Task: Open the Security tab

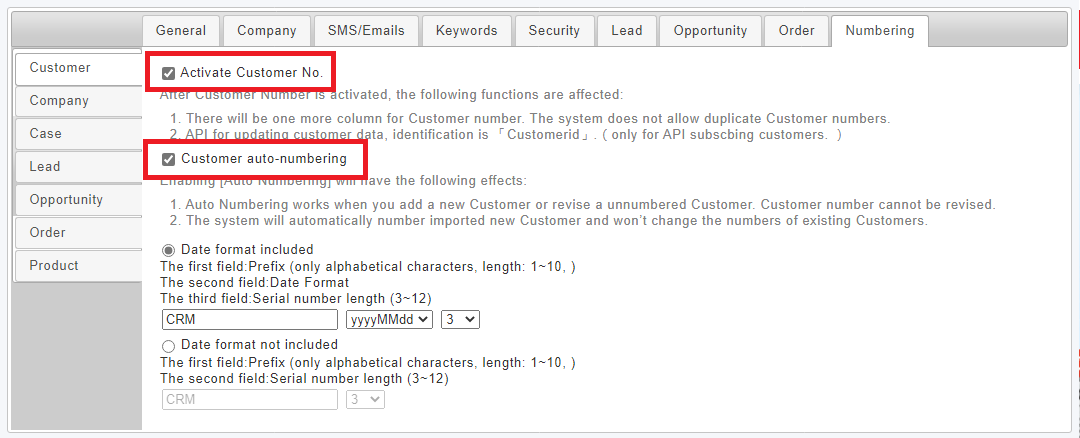Action: coord(554,31)
